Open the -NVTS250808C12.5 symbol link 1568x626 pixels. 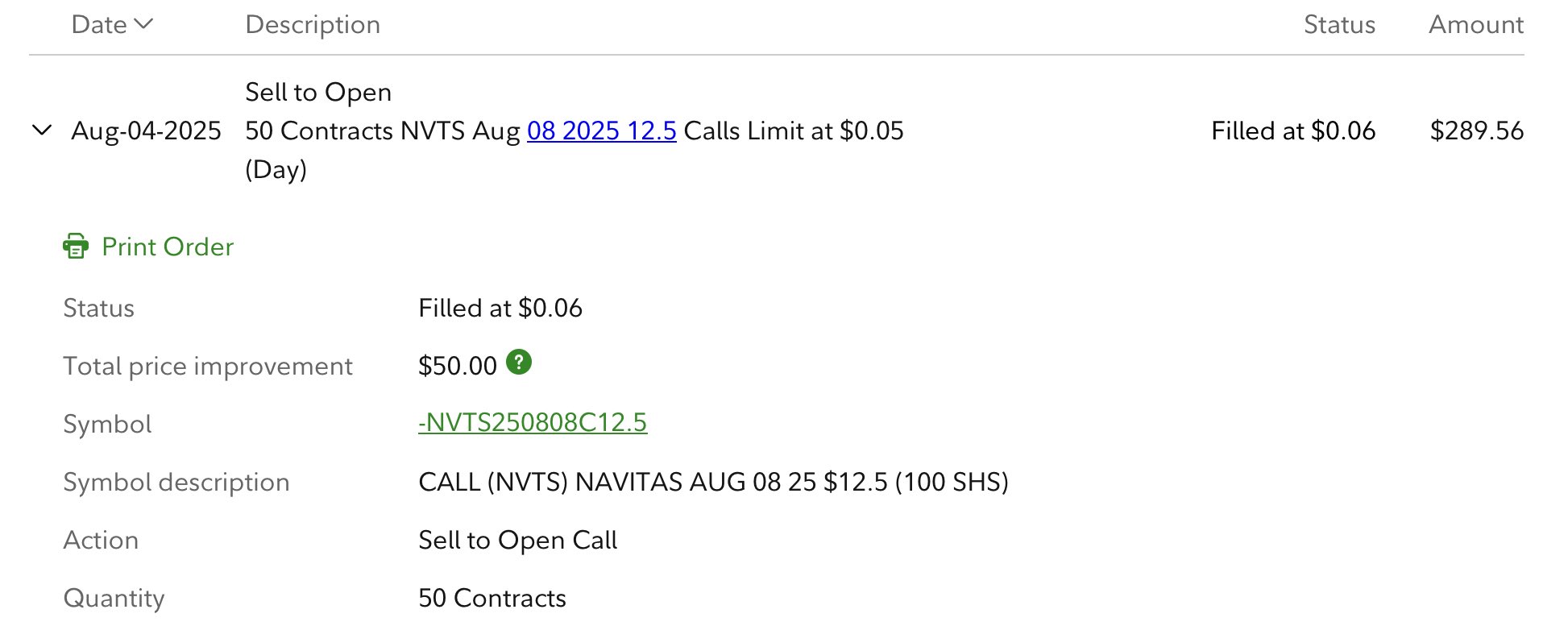532,423
